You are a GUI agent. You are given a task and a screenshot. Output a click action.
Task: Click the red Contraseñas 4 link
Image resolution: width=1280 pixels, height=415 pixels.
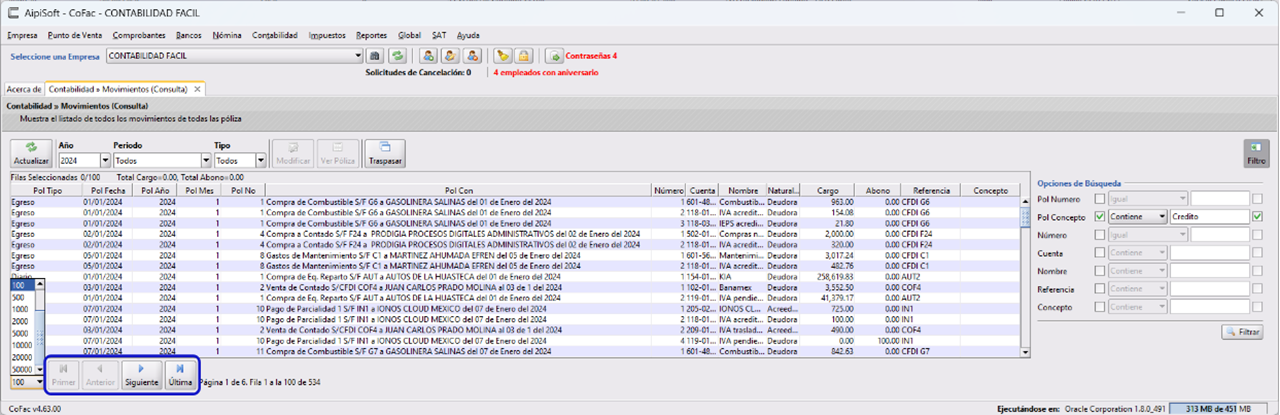[593, 56]
